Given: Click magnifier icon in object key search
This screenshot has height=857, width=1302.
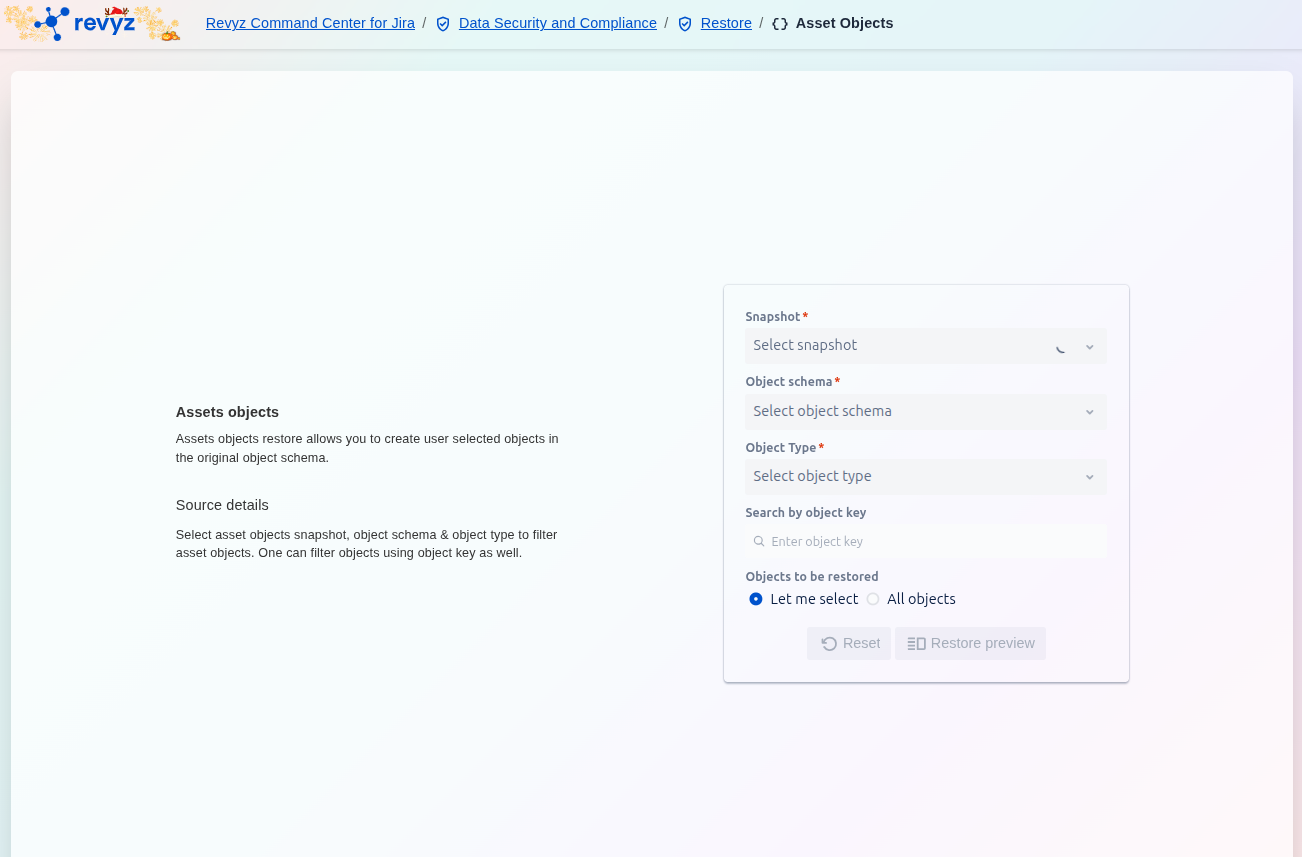Looking at the screenshot, I should tap(759, 541).
